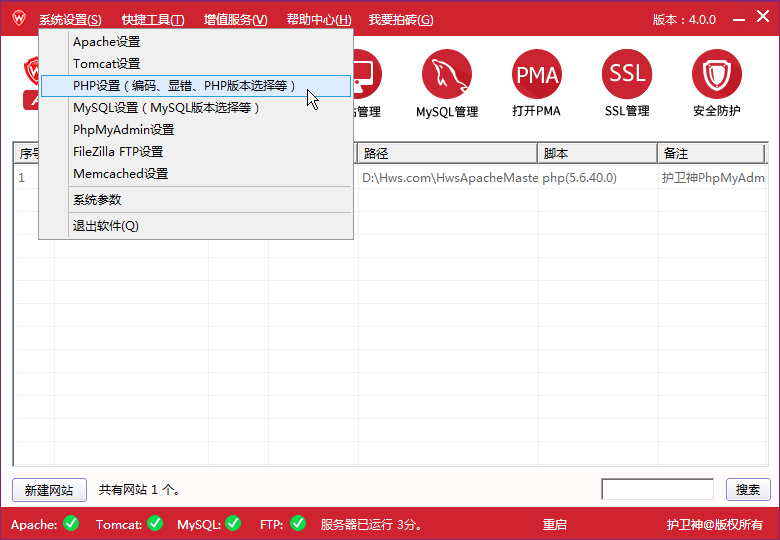
Task: Click the FTP green status checkmark
Action: tap(297, 523)
